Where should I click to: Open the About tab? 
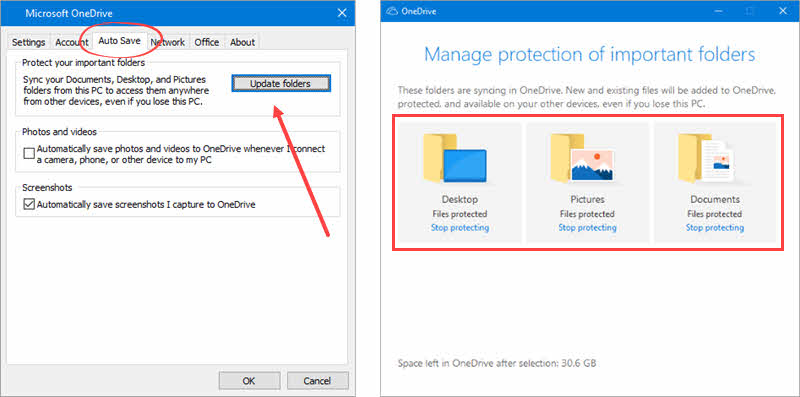[242, 42]
